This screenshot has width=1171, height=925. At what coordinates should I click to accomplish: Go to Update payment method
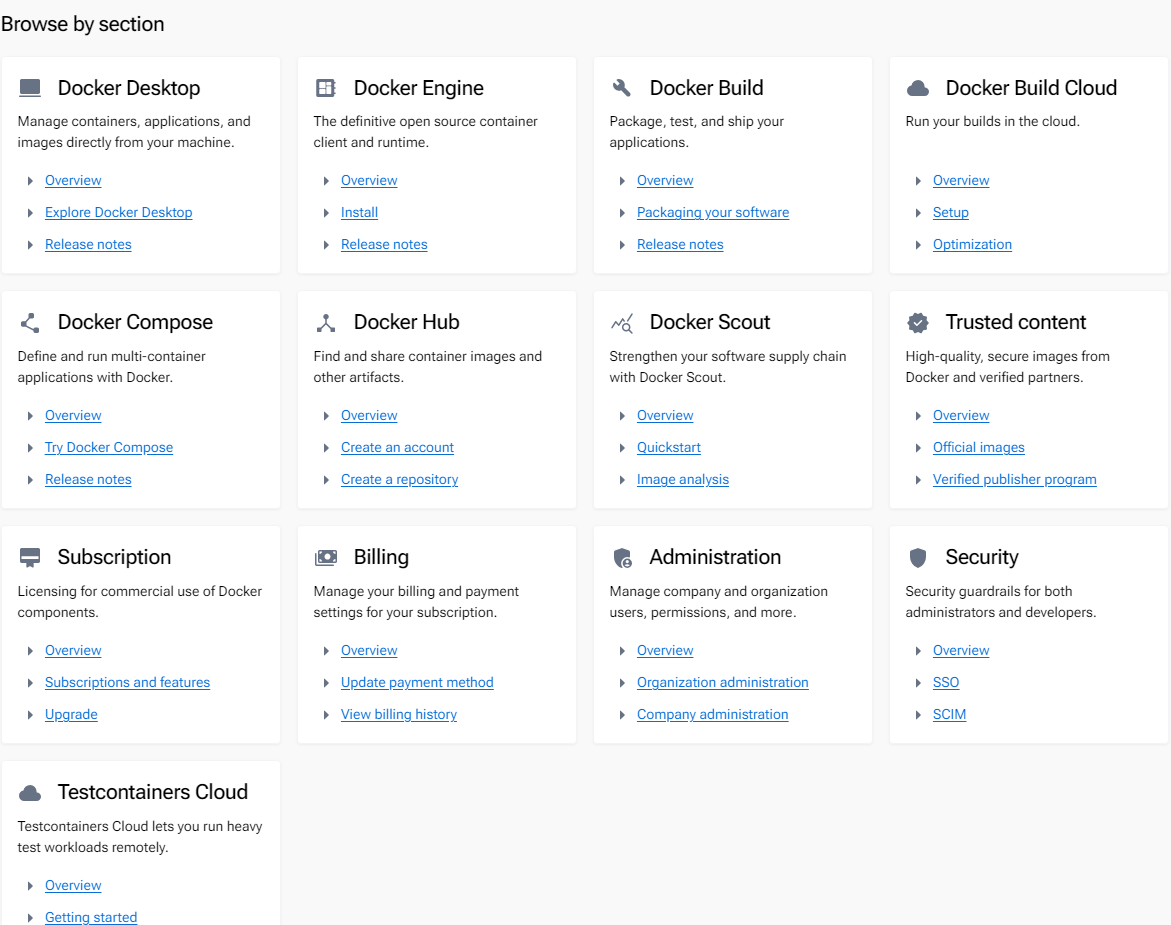pos(417,683)
